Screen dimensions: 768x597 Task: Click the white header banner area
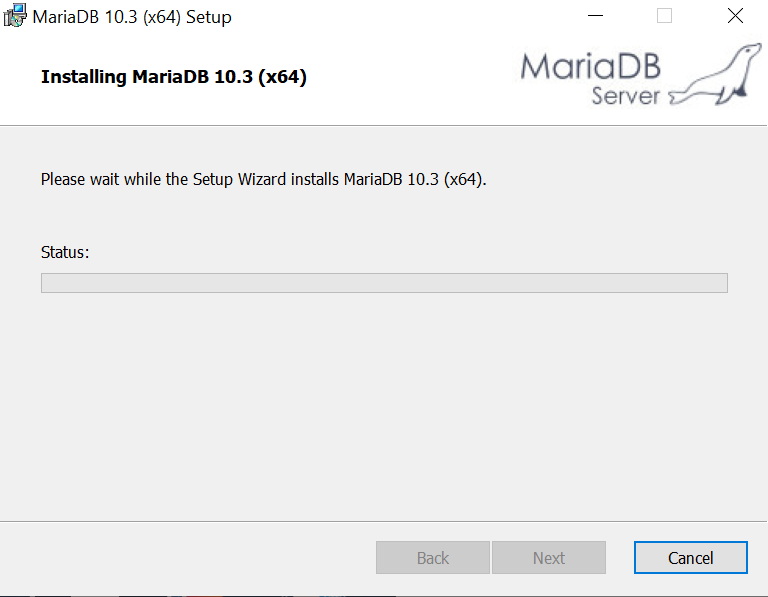(384, 79)
